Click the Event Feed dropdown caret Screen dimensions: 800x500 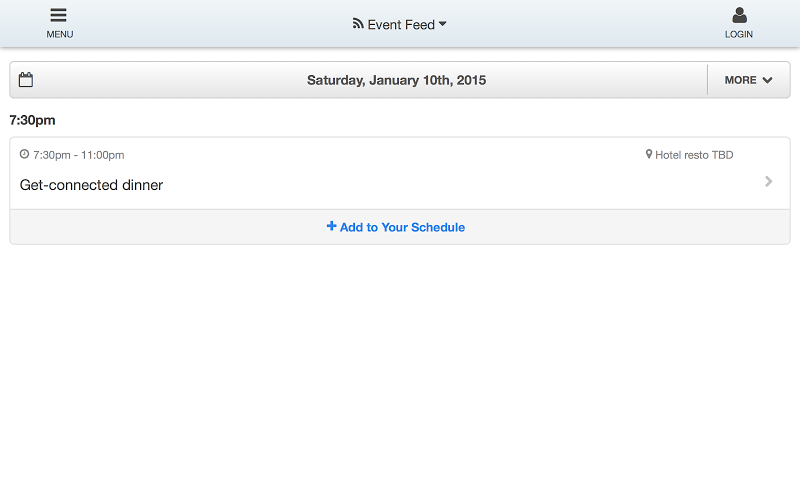(442, 23)
